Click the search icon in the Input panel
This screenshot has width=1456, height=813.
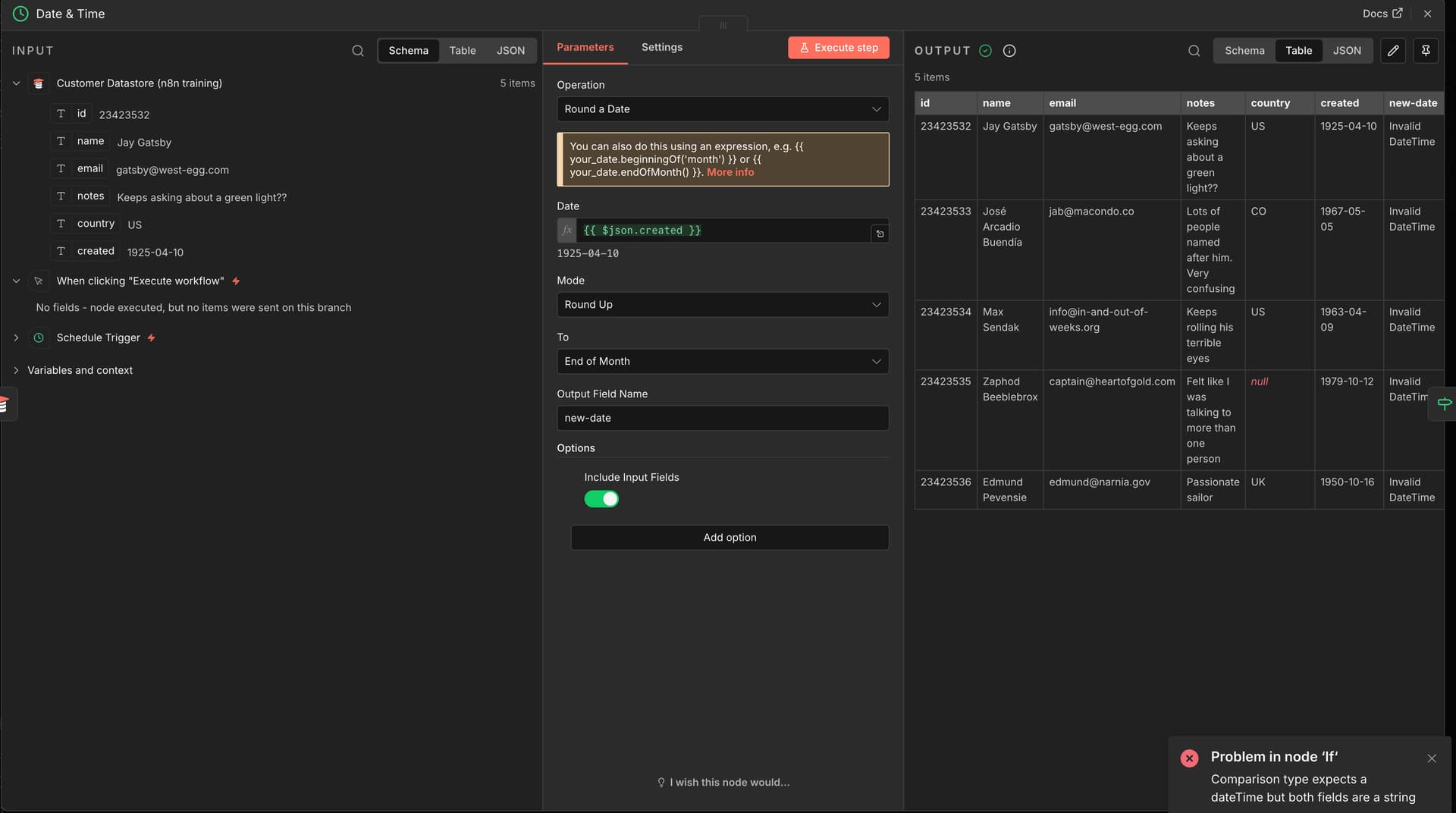point(358,51)
